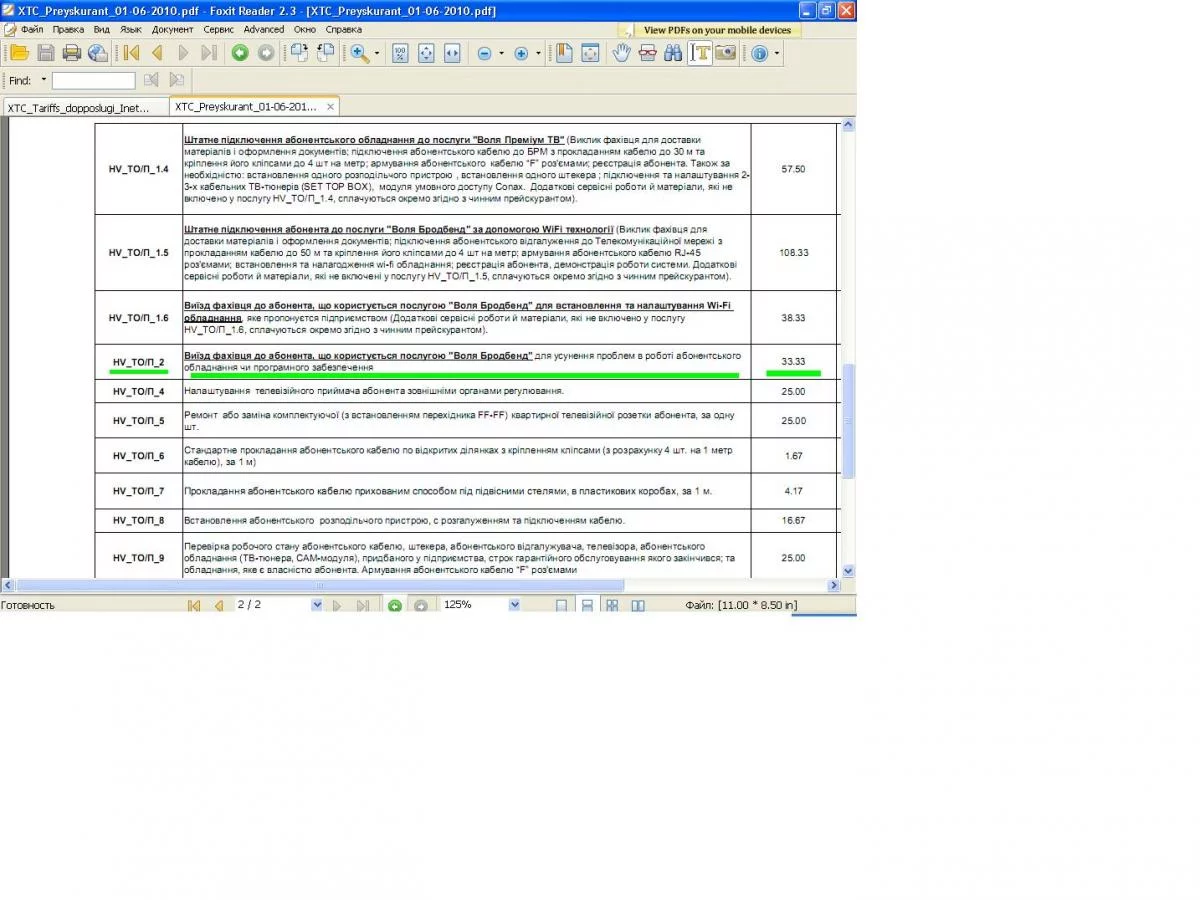Open the Файл menu
Viewport: 1200px width, 900px height.
(31, 29)
